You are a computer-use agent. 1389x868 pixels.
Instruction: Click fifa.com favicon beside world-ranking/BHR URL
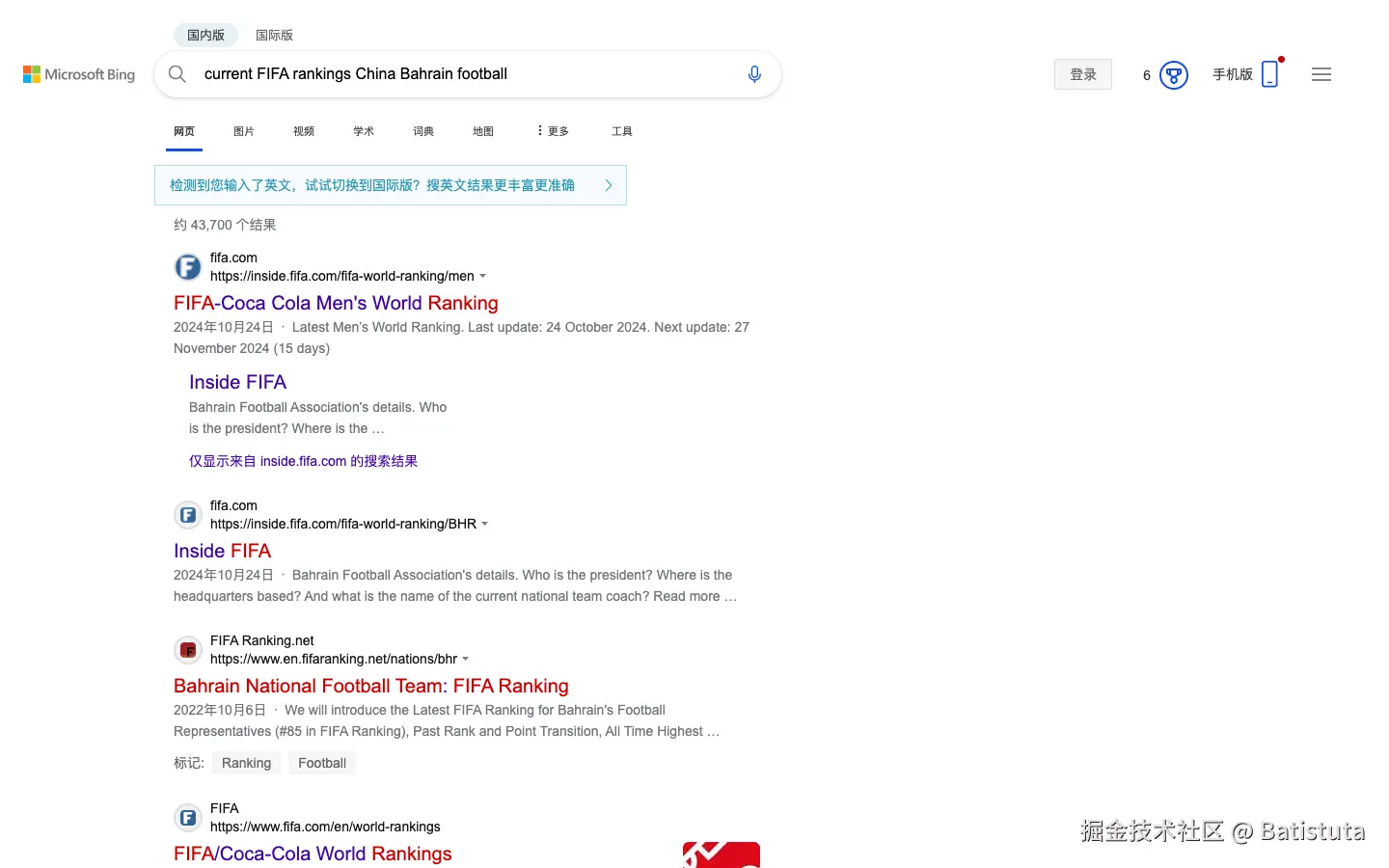(x=188, y=515)
